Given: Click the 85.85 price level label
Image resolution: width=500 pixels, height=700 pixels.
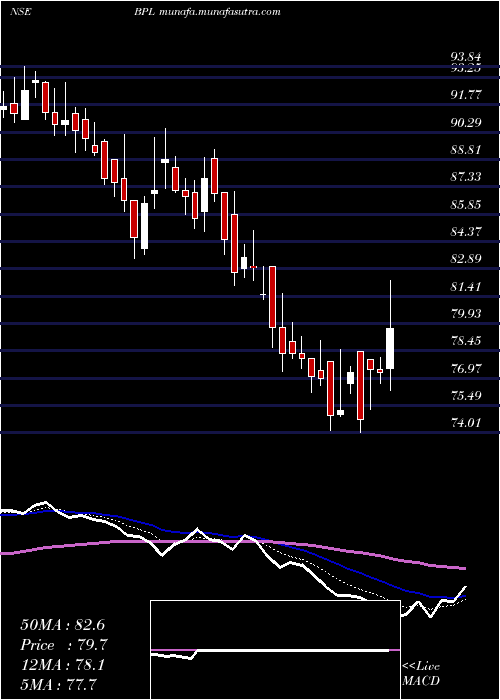Looking at the screenshot, I should [466, 204].
